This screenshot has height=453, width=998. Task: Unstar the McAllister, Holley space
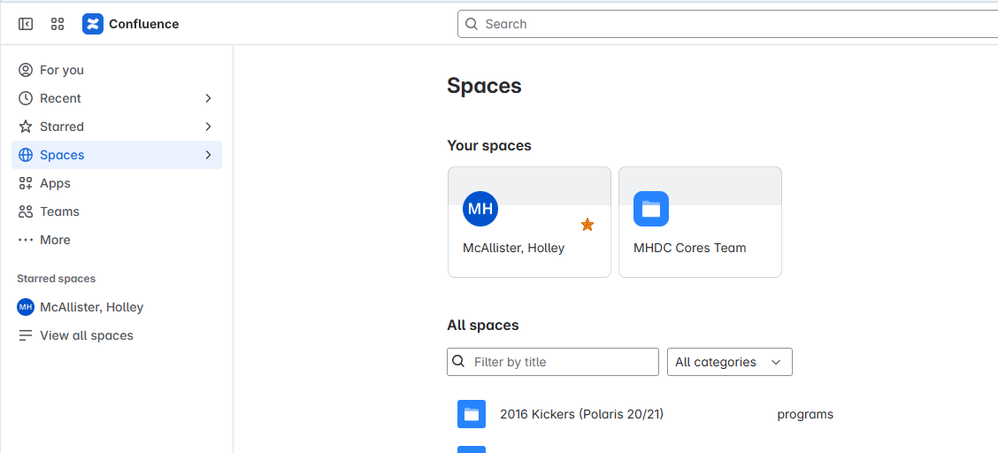coord(587,225)
